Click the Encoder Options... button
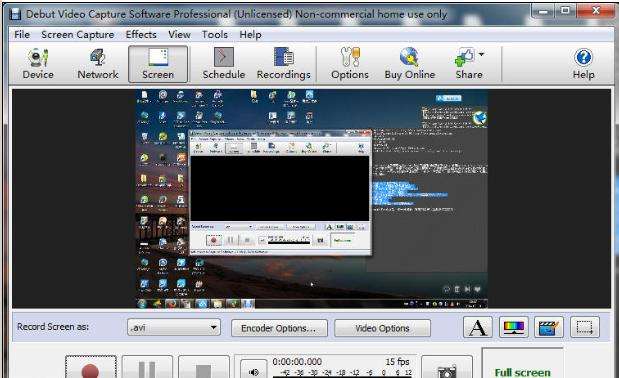This screenshot has width=619, height=378. tap(279, 328)
